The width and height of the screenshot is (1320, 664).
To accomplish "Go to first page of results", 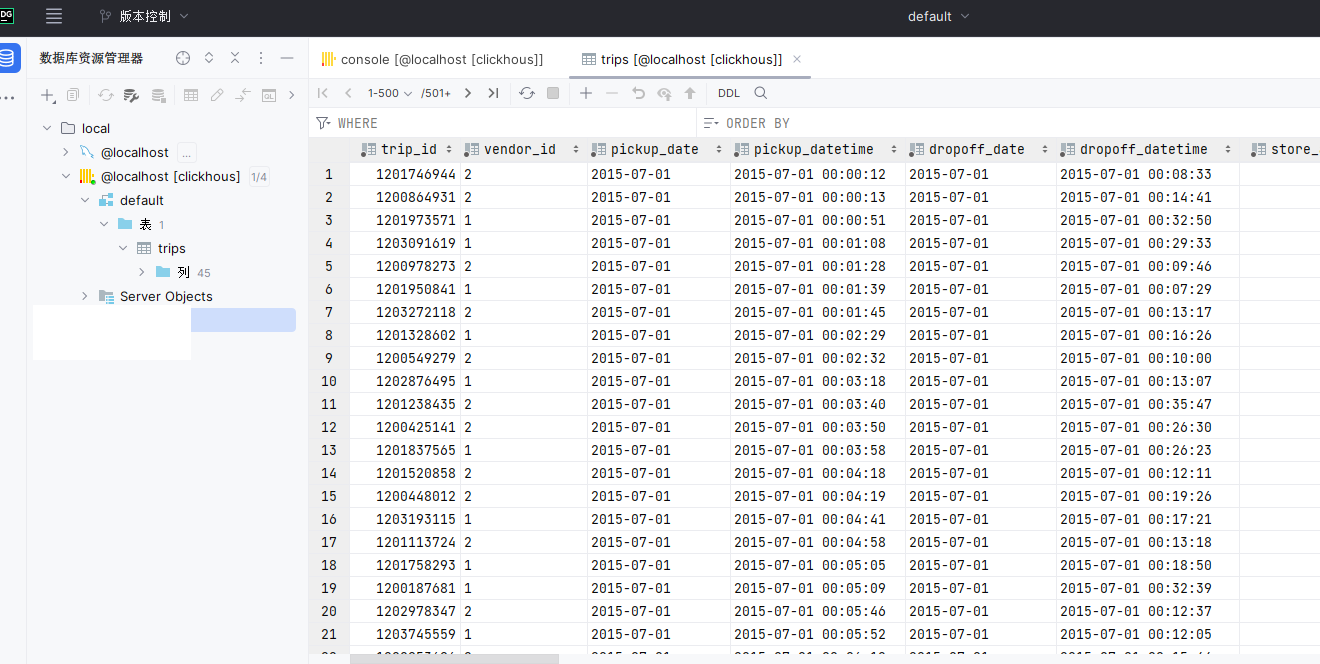I will pyautogui.click(x=322, y=93).
